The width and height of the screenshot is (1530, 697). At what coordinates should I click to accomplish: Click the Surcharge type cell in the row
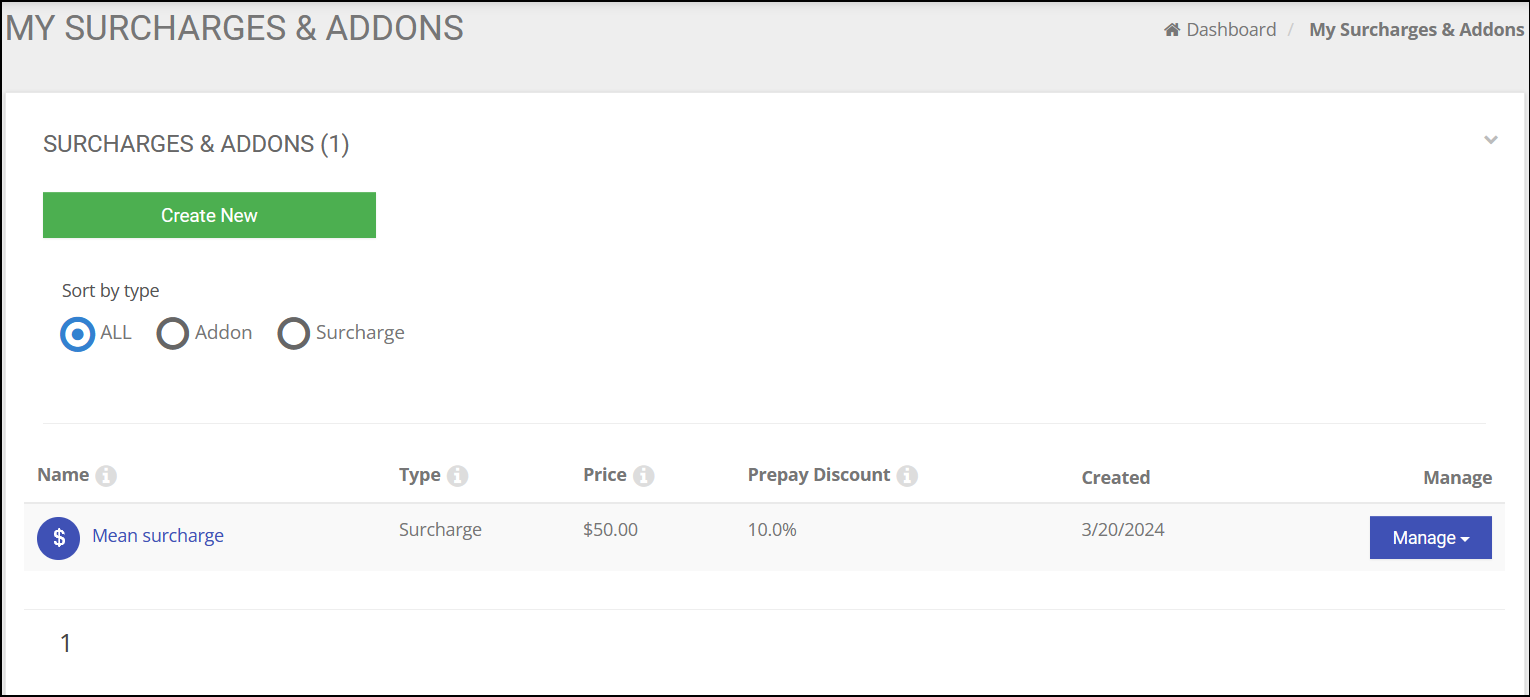pos(440,530)
